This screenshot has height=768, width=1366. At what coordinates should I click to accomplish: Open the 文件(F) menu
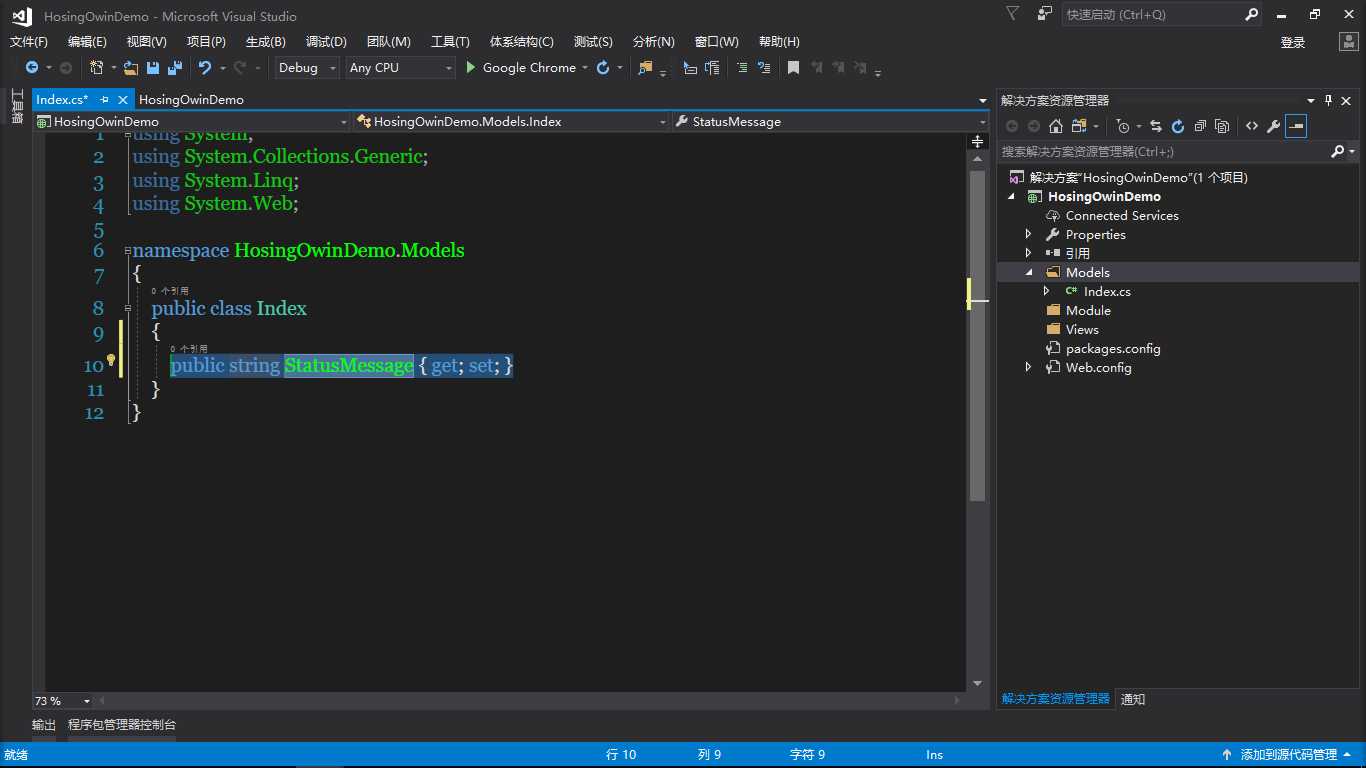pos(29,42)
